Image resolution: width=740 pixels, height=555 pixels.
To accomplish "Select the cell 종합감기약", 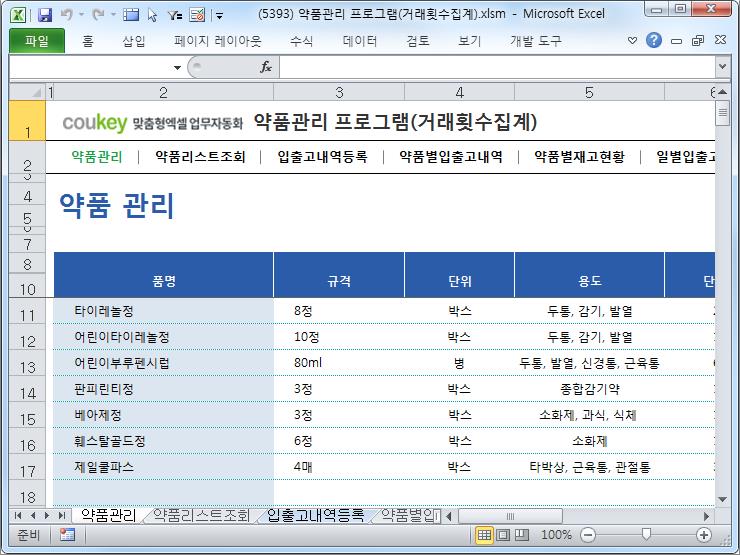I will click(x=589, y=389).
